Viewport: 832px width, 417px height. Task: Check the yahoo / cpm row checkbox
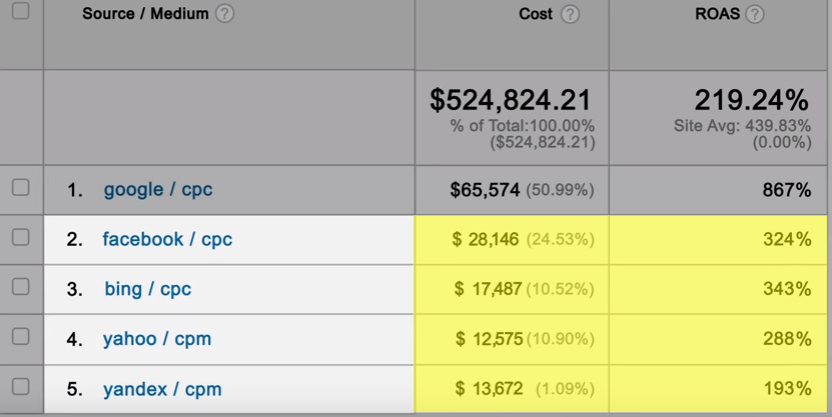point(20,336)
